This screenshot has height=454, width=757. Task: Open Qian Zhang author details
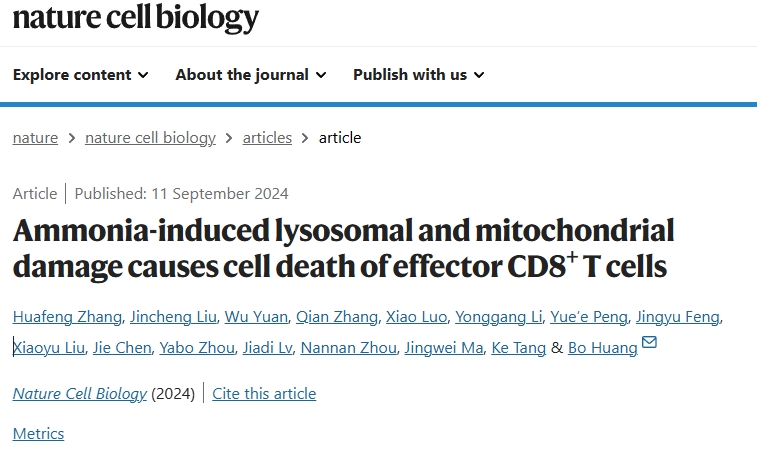pyautogui.click(x=336, y=317)
